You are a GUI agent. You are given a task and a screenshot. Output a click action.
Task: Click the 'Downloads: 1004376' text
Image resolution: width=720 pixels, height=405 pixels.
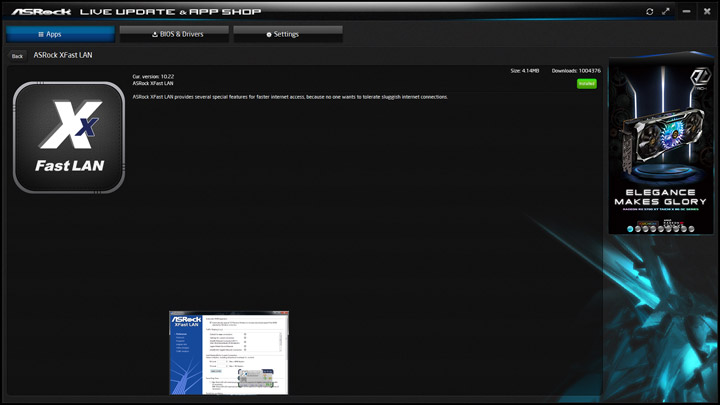(x=576, y=71)
